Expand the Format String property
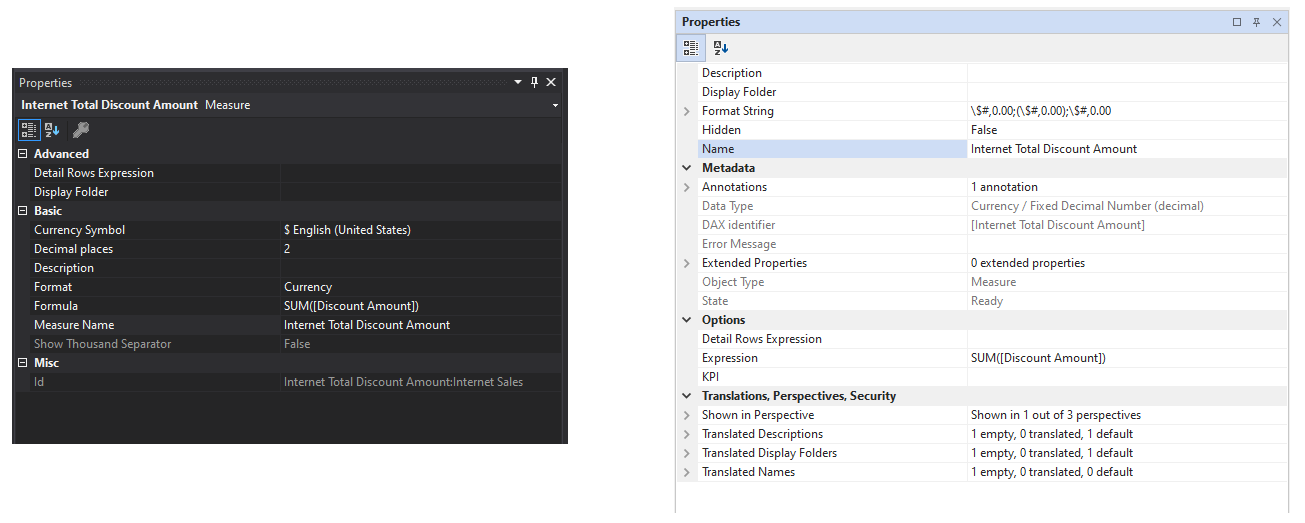Screen dimensions: 1305x523 687,111
